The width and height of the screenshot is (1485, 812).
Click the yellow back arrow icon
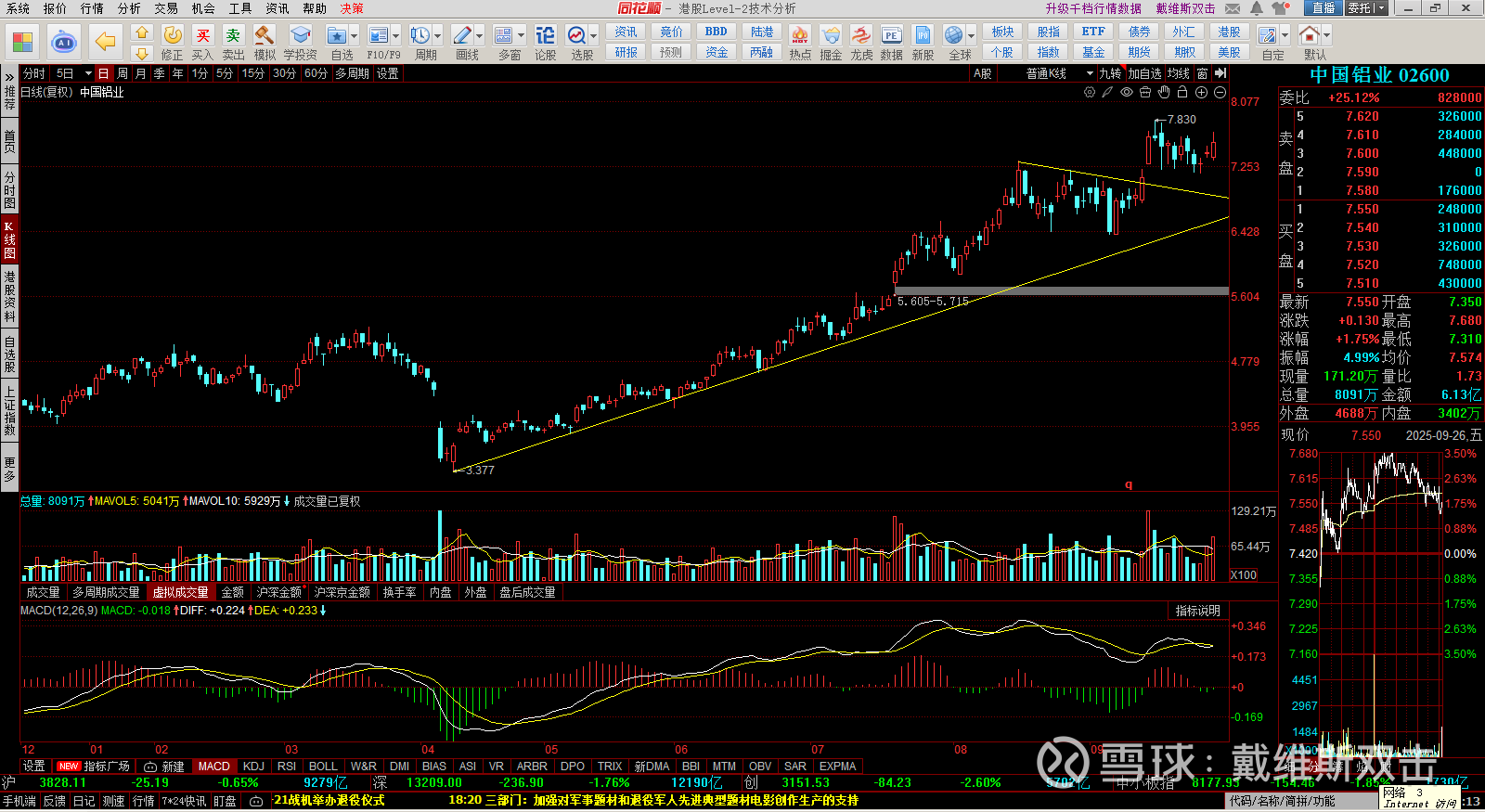106,42
